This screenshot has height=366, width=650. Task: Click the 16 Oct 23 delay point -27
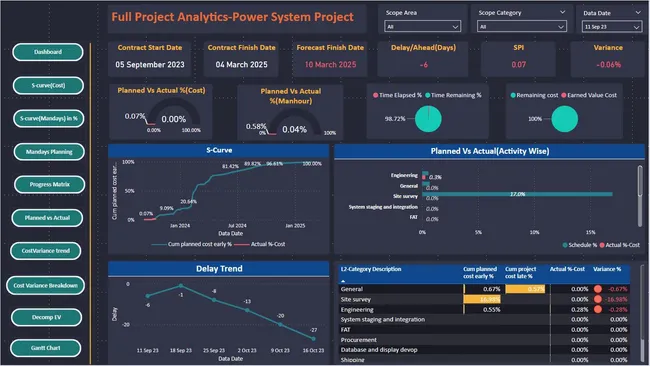pos(313,339)
